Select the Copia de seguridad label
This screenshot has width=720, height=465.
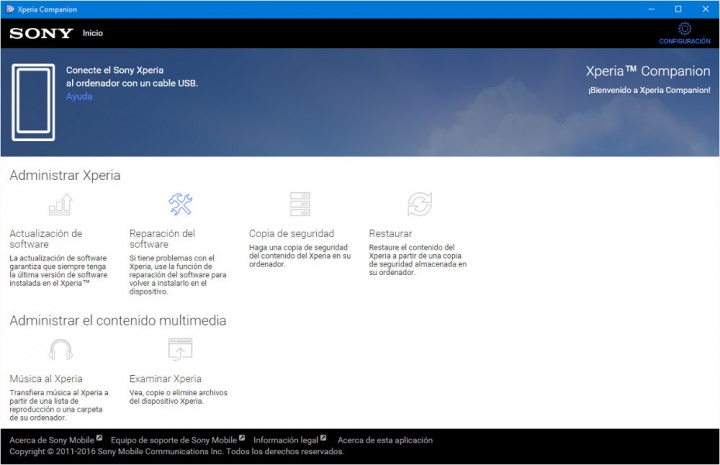pyautogui.click(x=291, y=233)
